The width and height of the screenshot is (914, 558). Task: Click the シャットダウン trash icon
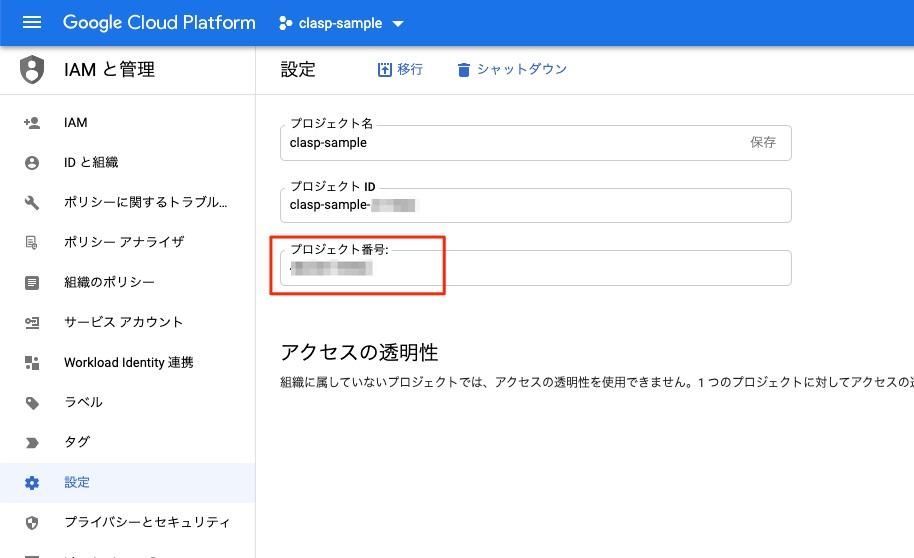point(463,69)
